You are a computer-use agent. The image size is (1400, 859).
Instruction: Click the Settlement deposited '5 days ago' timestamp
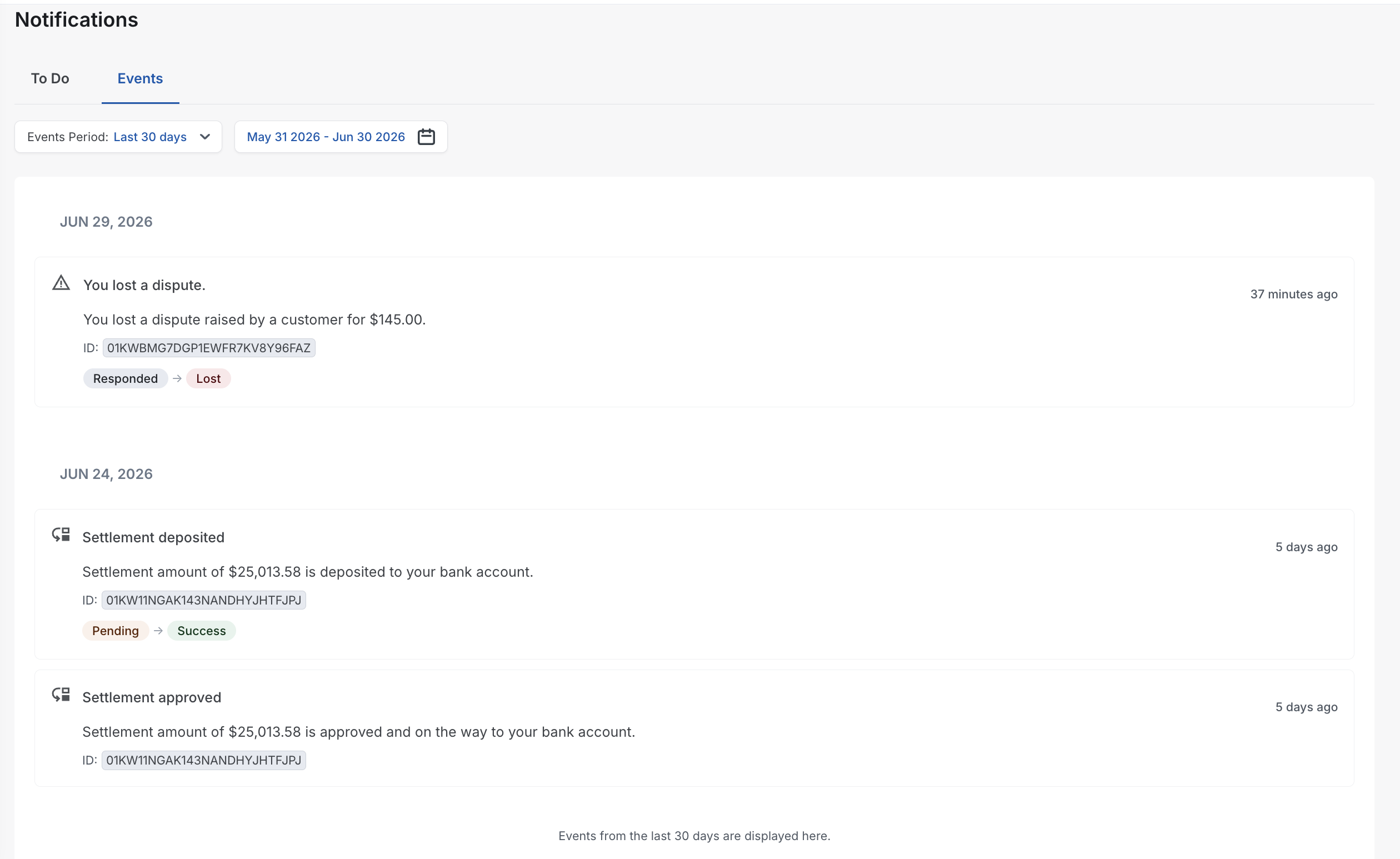click(1306, 547)
